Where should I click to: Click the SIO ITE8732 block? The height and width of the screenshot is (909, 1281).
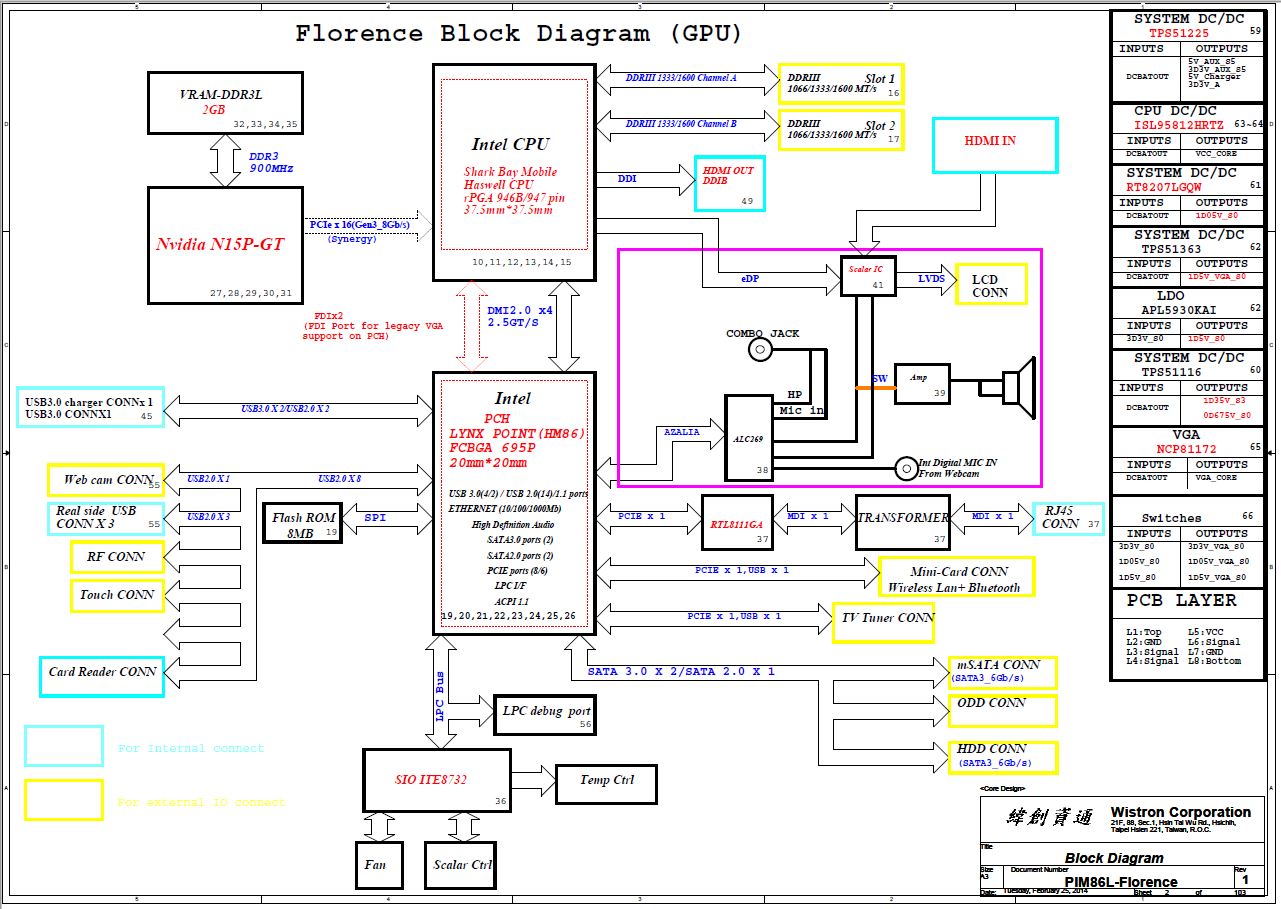tap(437, 780)
